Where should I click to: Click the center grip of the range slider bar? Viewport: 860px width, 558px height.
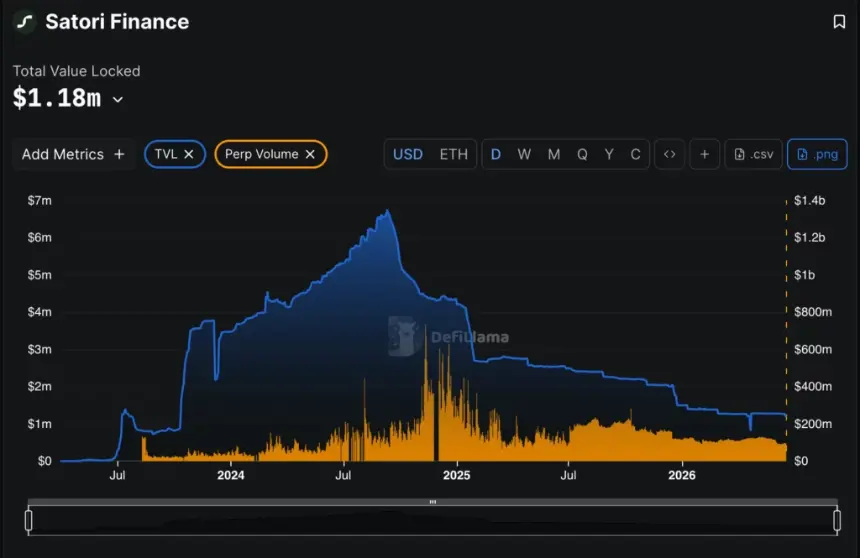[433, 501]
